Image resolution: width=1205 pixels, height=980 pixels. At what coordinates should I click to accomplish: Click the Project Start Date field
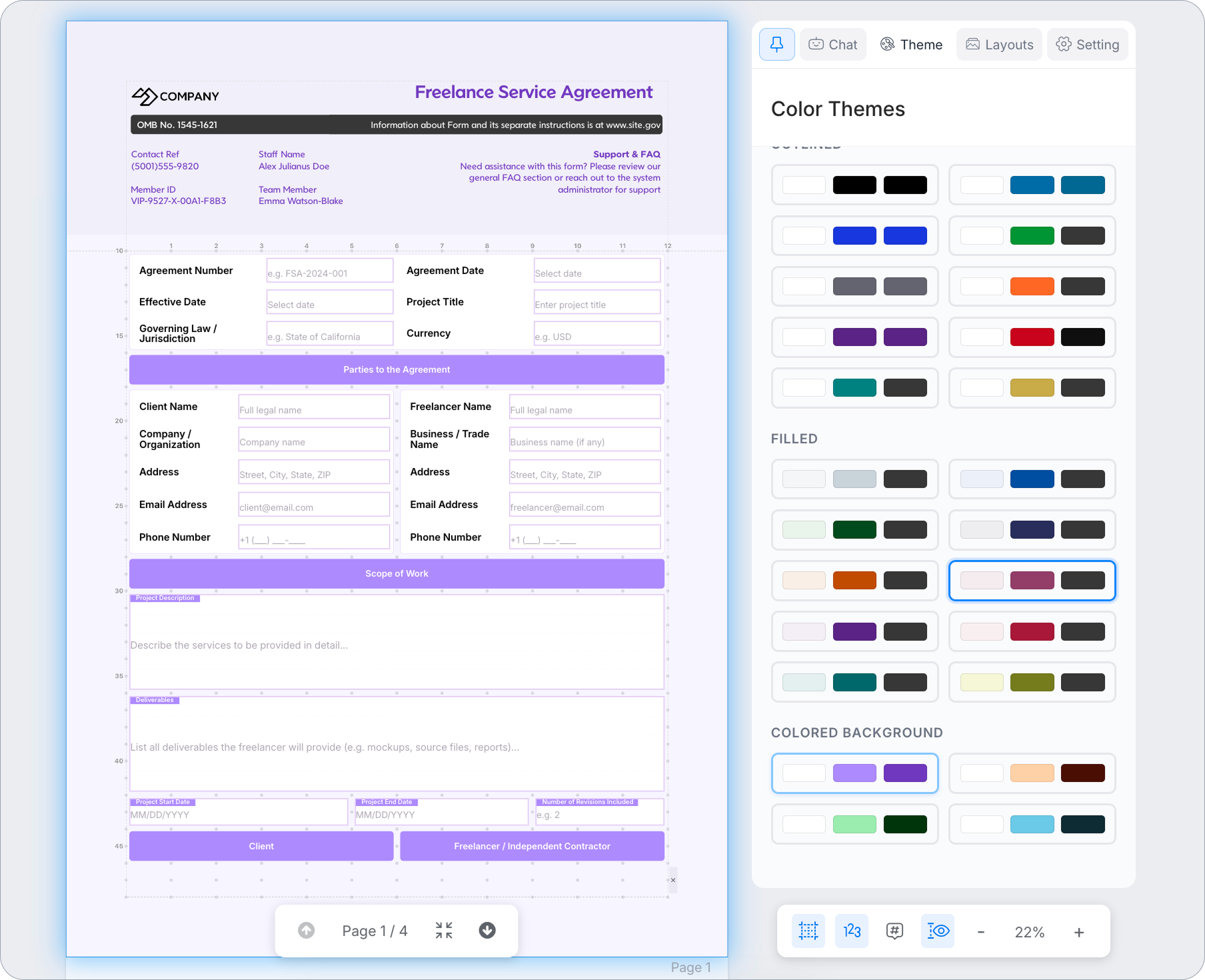click(239, 812)
